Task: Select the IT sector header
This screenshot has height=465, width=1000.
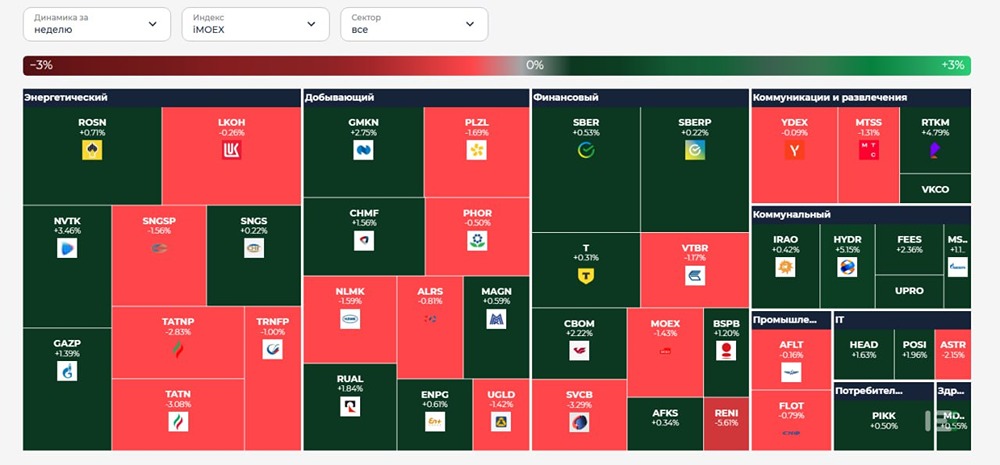Action: pyautogui.click(x=902, y=320)
